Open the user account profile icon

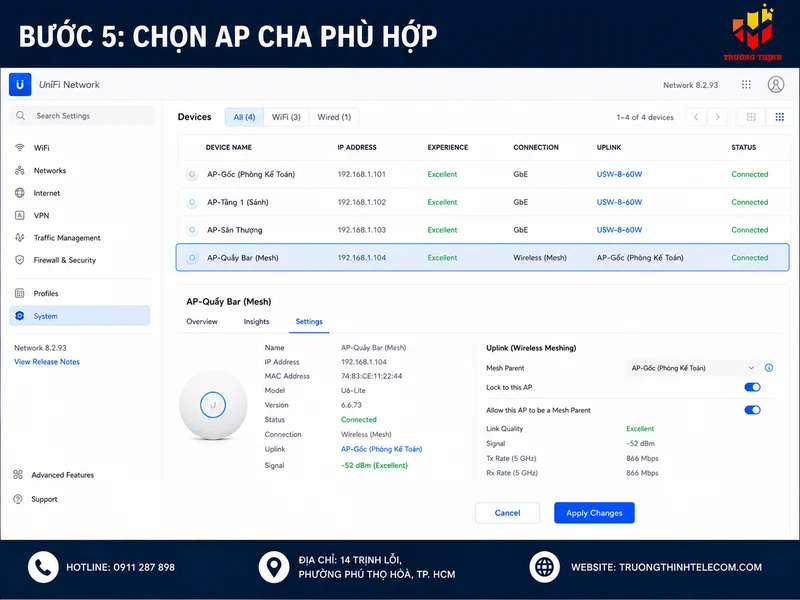tap(776, 85)
